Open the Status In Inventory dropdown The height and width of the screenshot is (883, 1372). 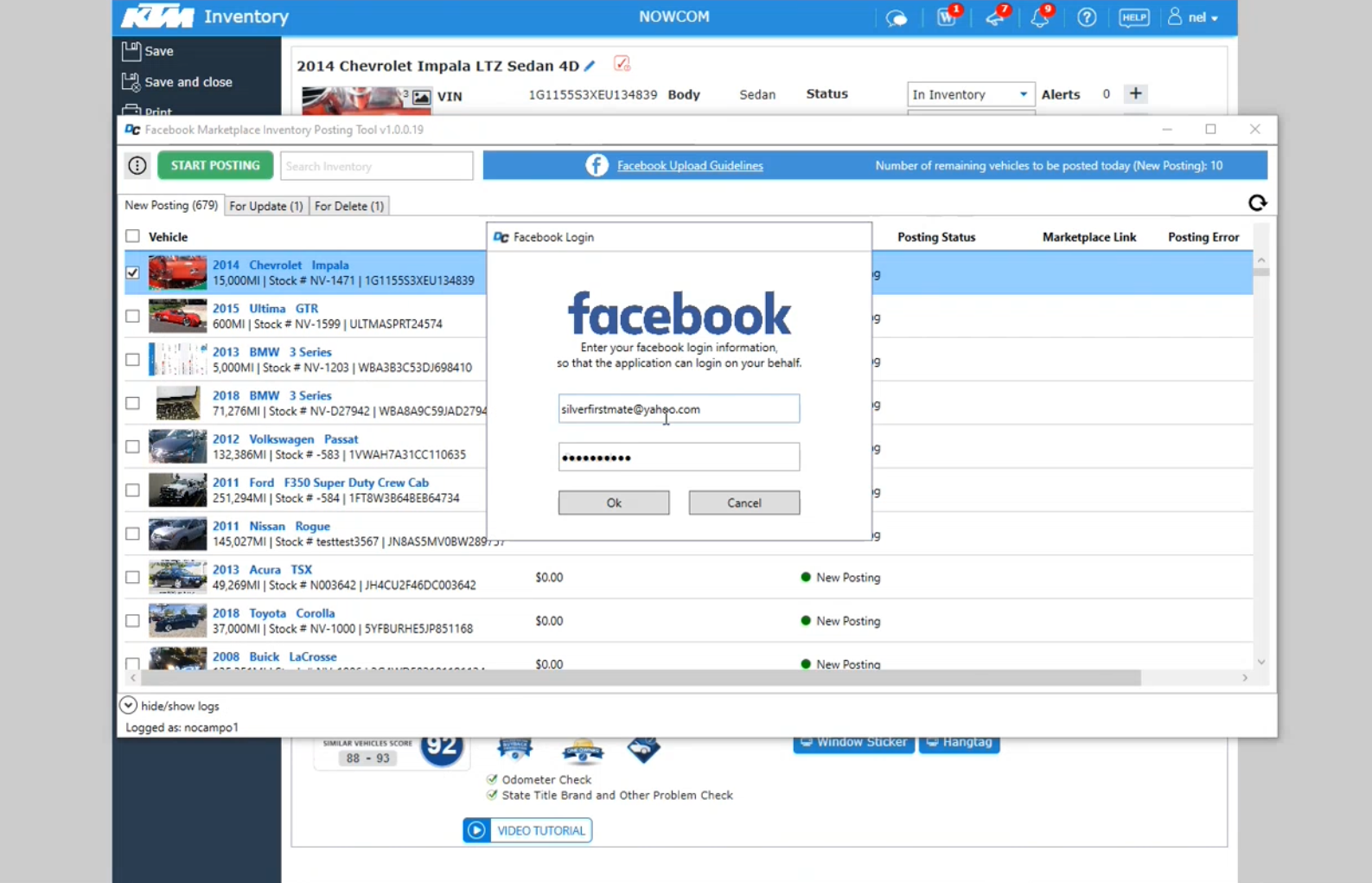(x=970, y=94)
